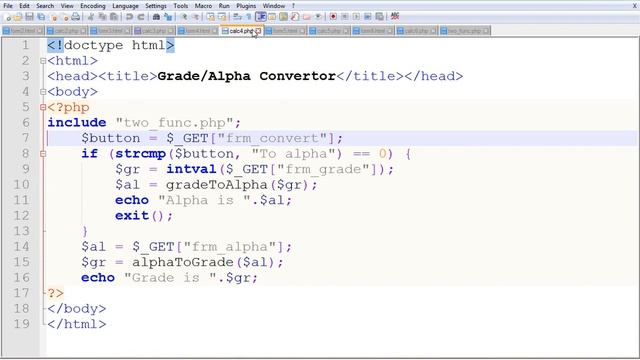Open the Document Map toolbar icon

tap(283, 17)
